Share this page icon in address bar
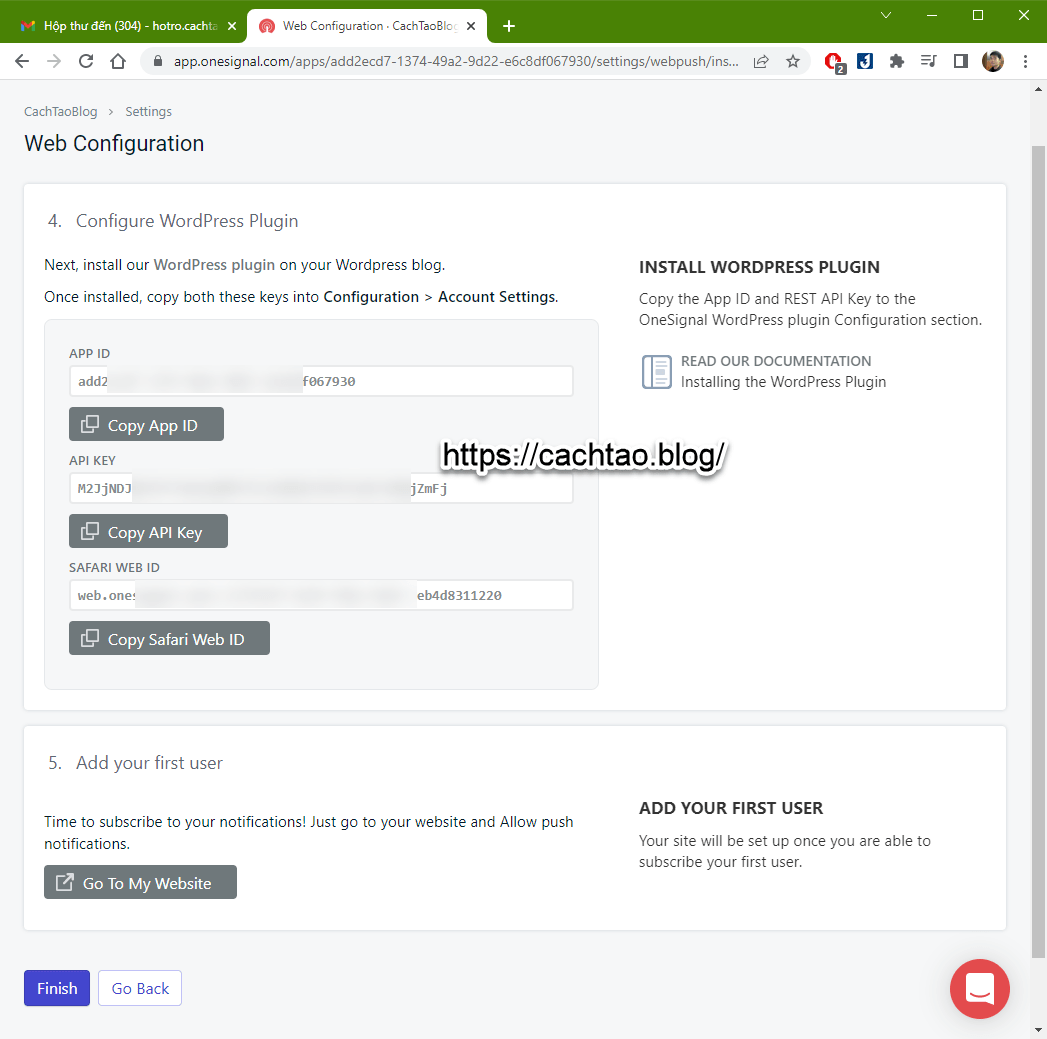Image resolution: width=1047 pixels, height=1039 pixels. coord(761,61)
